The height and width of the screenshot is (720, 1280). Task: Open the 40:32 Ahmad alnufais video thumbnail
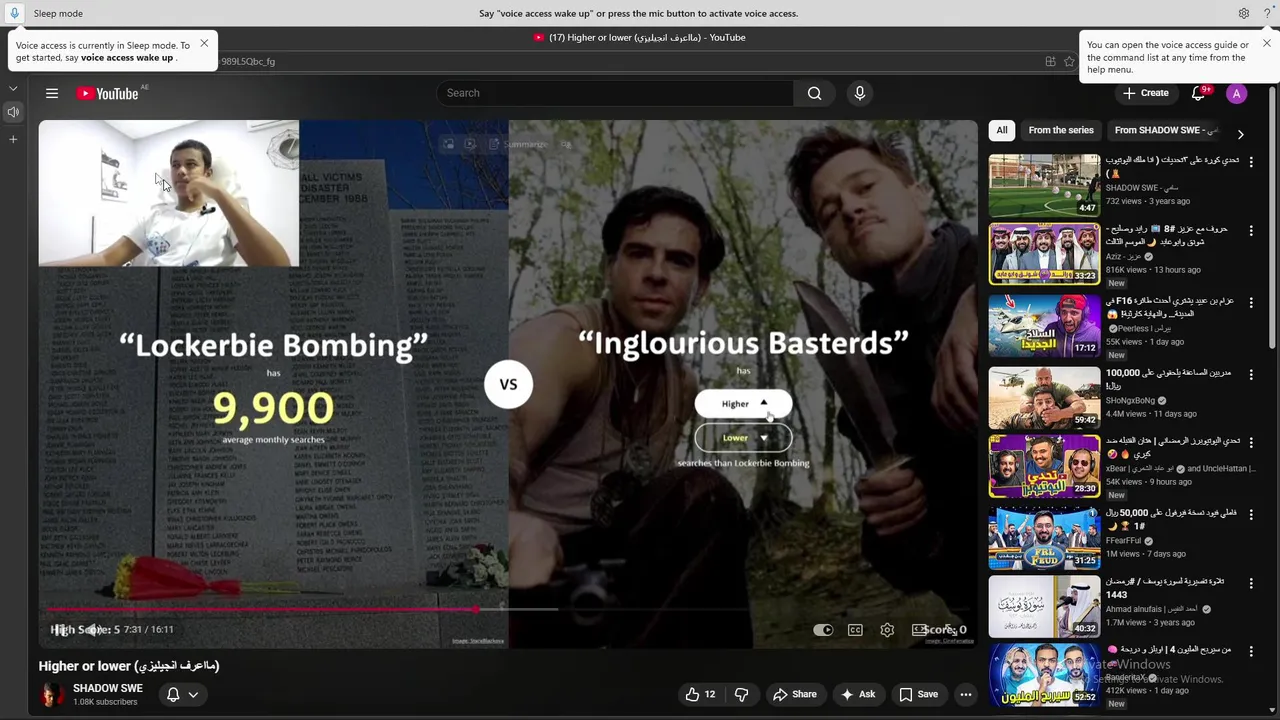[1044, 606]
